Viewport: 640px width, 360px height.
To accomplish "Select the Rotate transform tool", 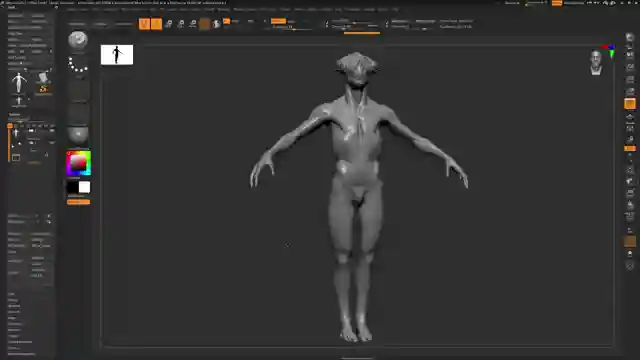I will click(x=193, y=24).
